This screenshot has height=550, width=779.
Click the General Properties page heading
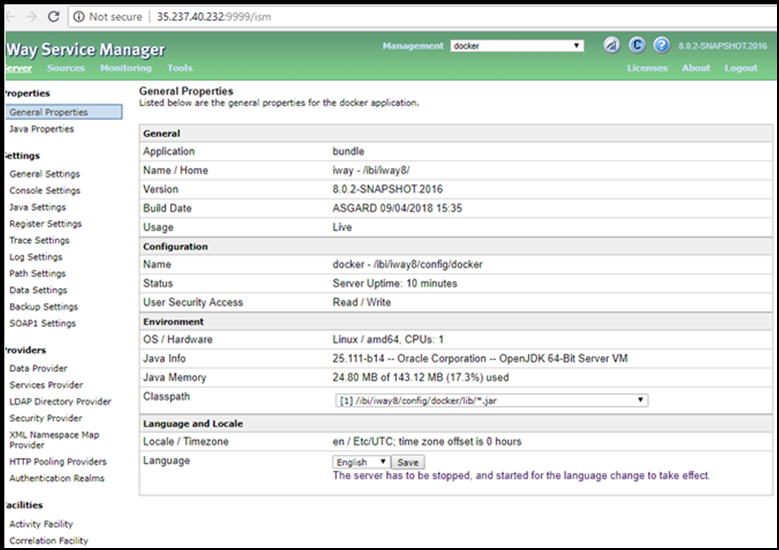point(186,91)
